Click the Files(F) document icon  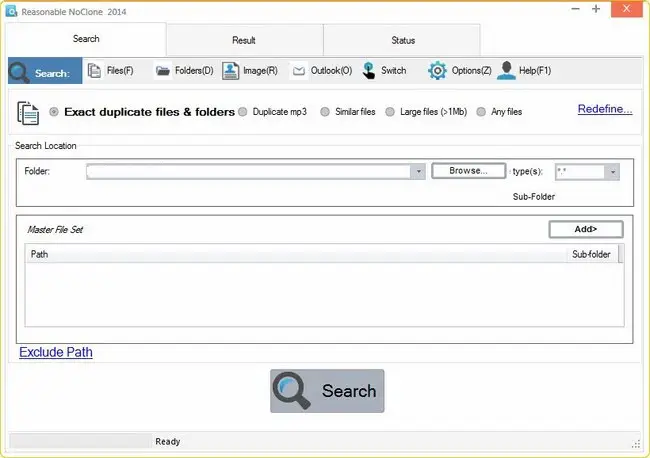pos(95,71)
